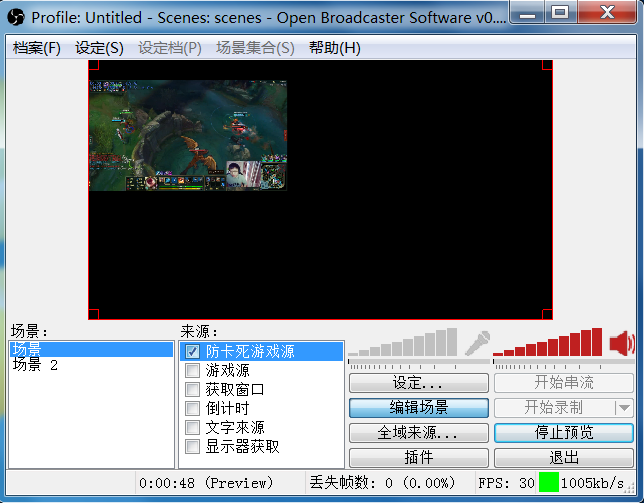644x503 pixels.
Task: Expand the 开始录制 dropdown arrow
Action: point(624,408)
